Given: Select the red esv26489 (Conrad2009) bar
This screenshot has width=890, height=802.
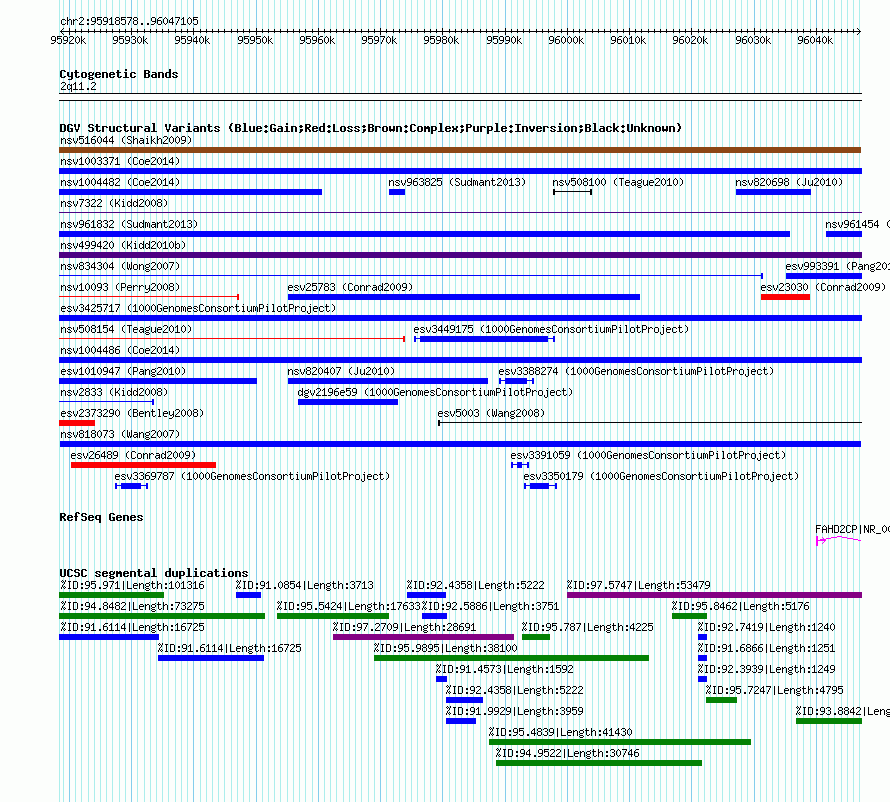Looking at the screenshot, I should (144, 465).
